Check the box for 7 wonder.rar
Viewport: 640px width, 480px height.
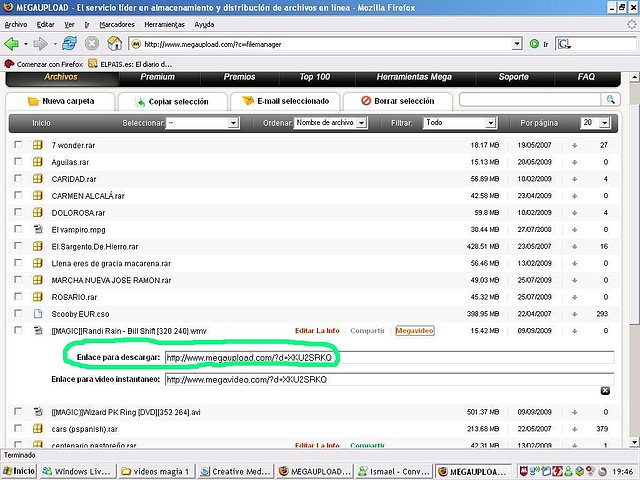pyautogui.click(x=18, y=144)
